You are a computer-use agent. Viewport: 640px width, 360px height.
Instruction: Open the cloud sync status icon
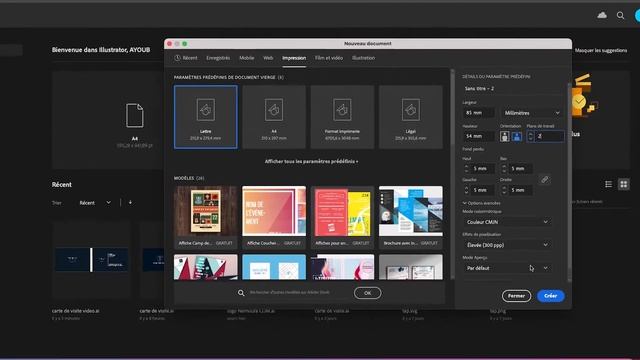(602, 16)
